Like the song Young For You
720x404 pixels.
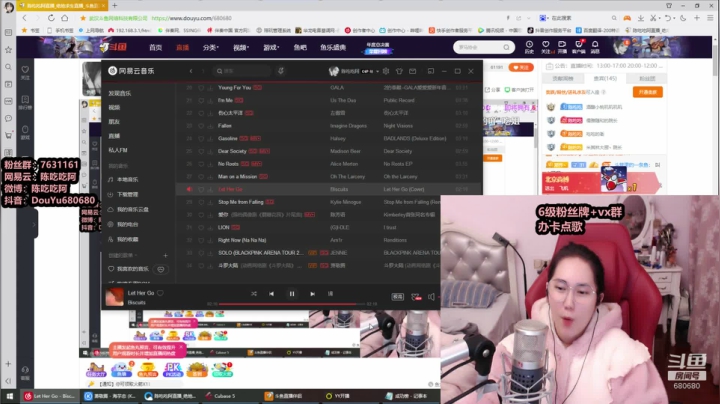[x=201, y=88]
